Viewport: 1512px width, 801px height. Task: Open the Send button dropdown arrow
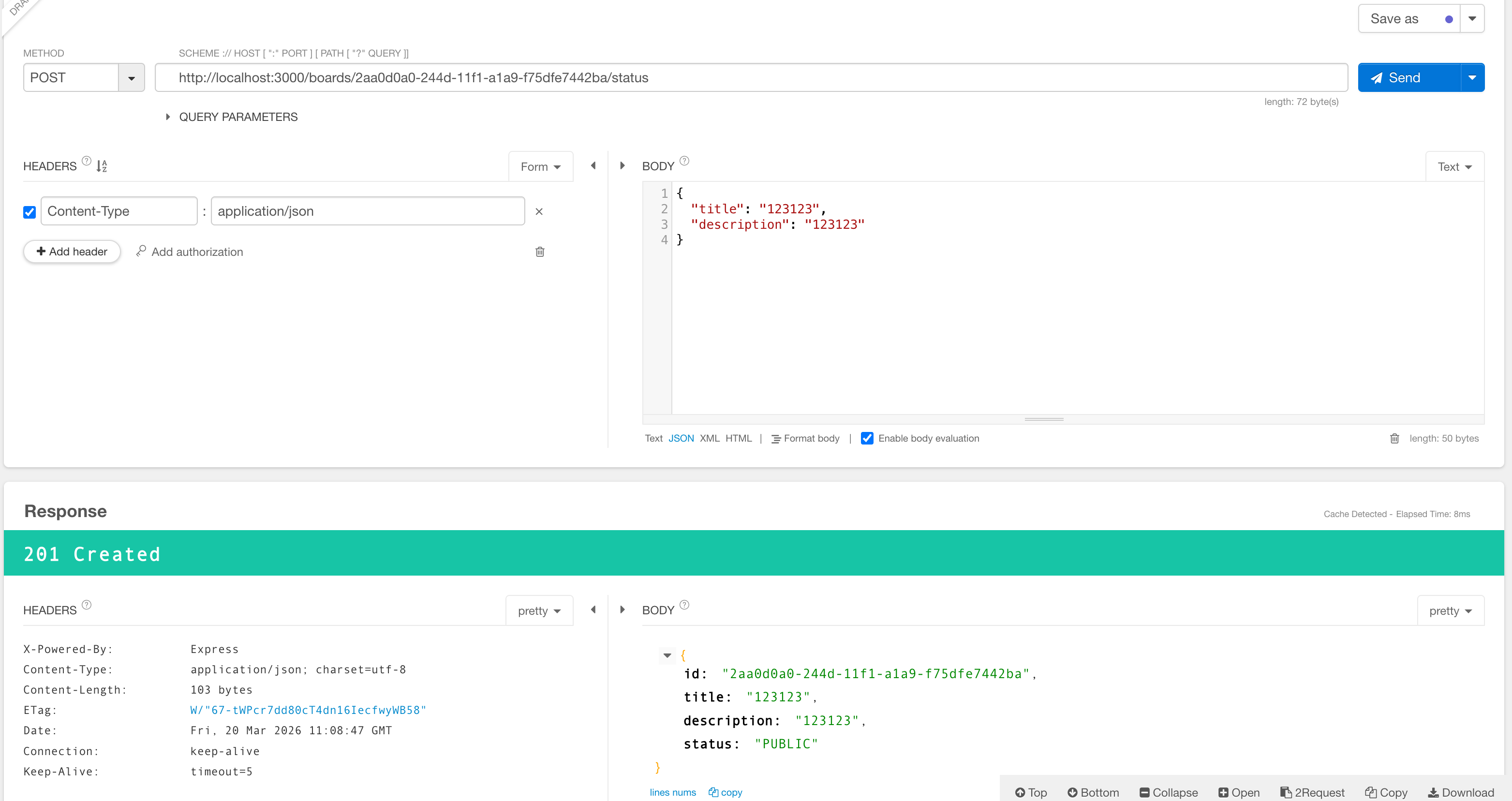click(x=1471, y=78)
